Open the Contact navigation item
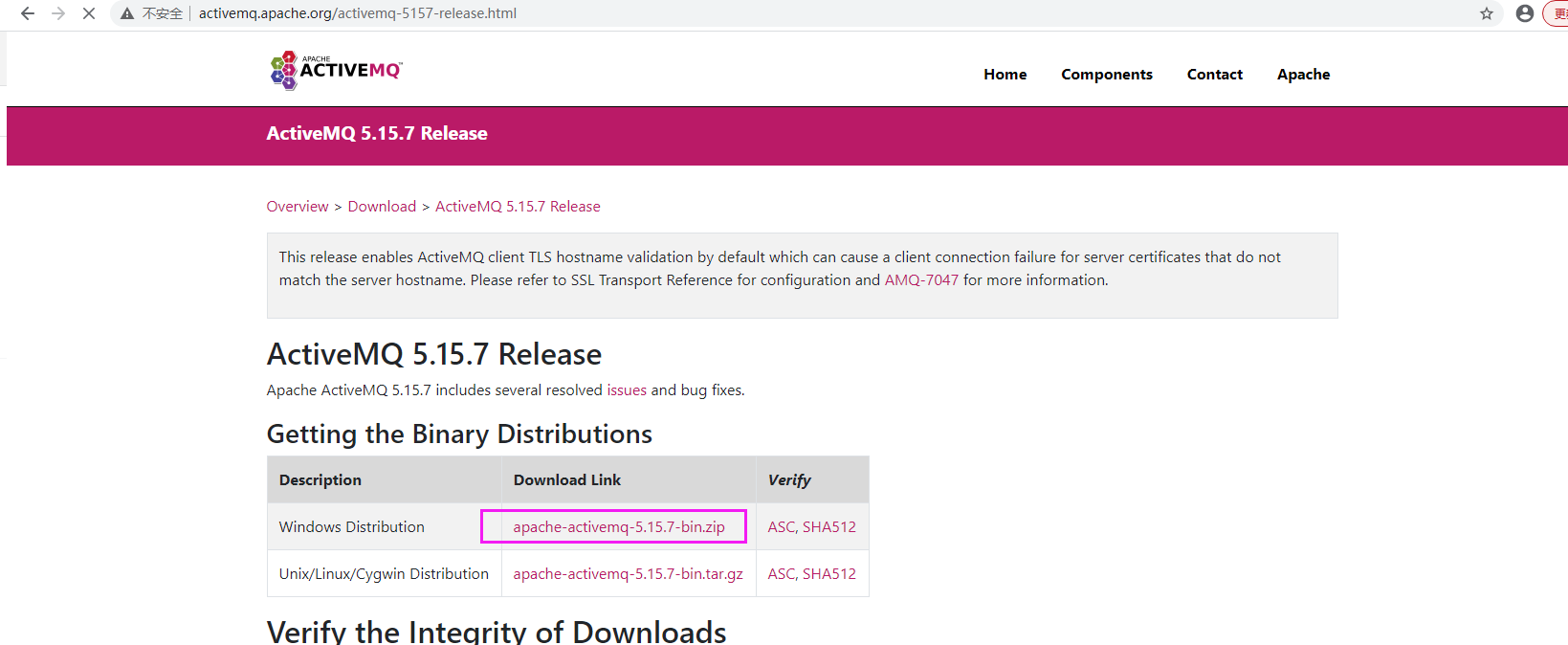Image resolution: width=1568 pixels, height=645 pixels. 1215,75
